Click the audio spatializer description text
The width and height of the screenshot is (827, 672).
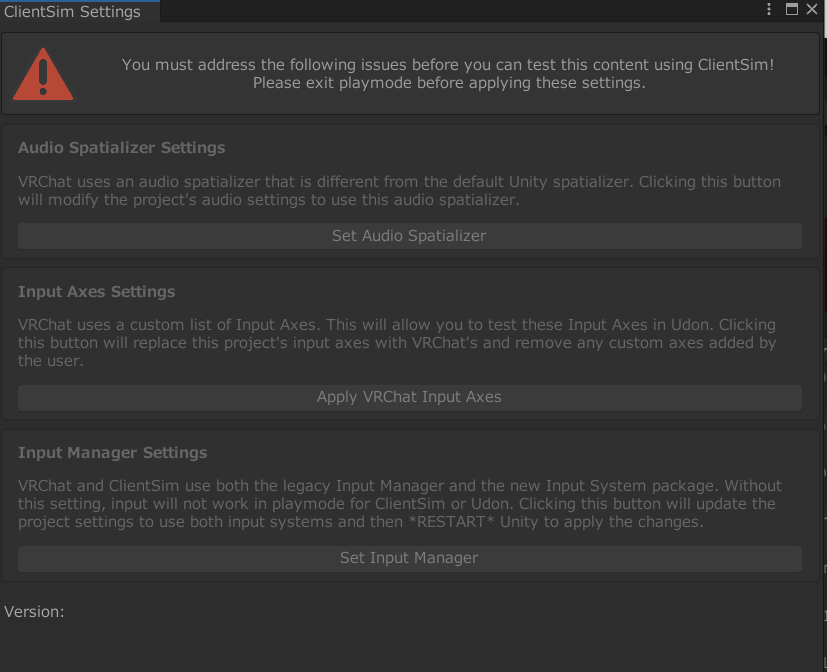coord(399,190)
